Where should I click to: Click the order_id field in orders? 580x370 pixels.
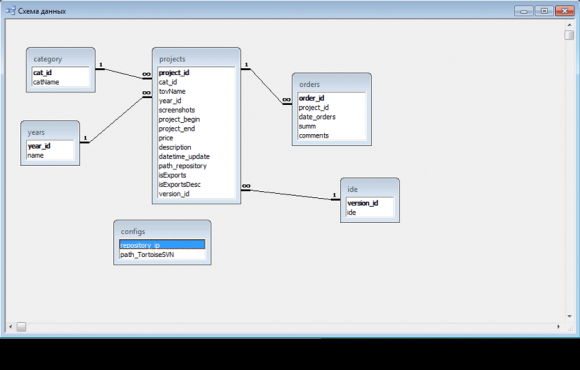click(x=331, y=98)
